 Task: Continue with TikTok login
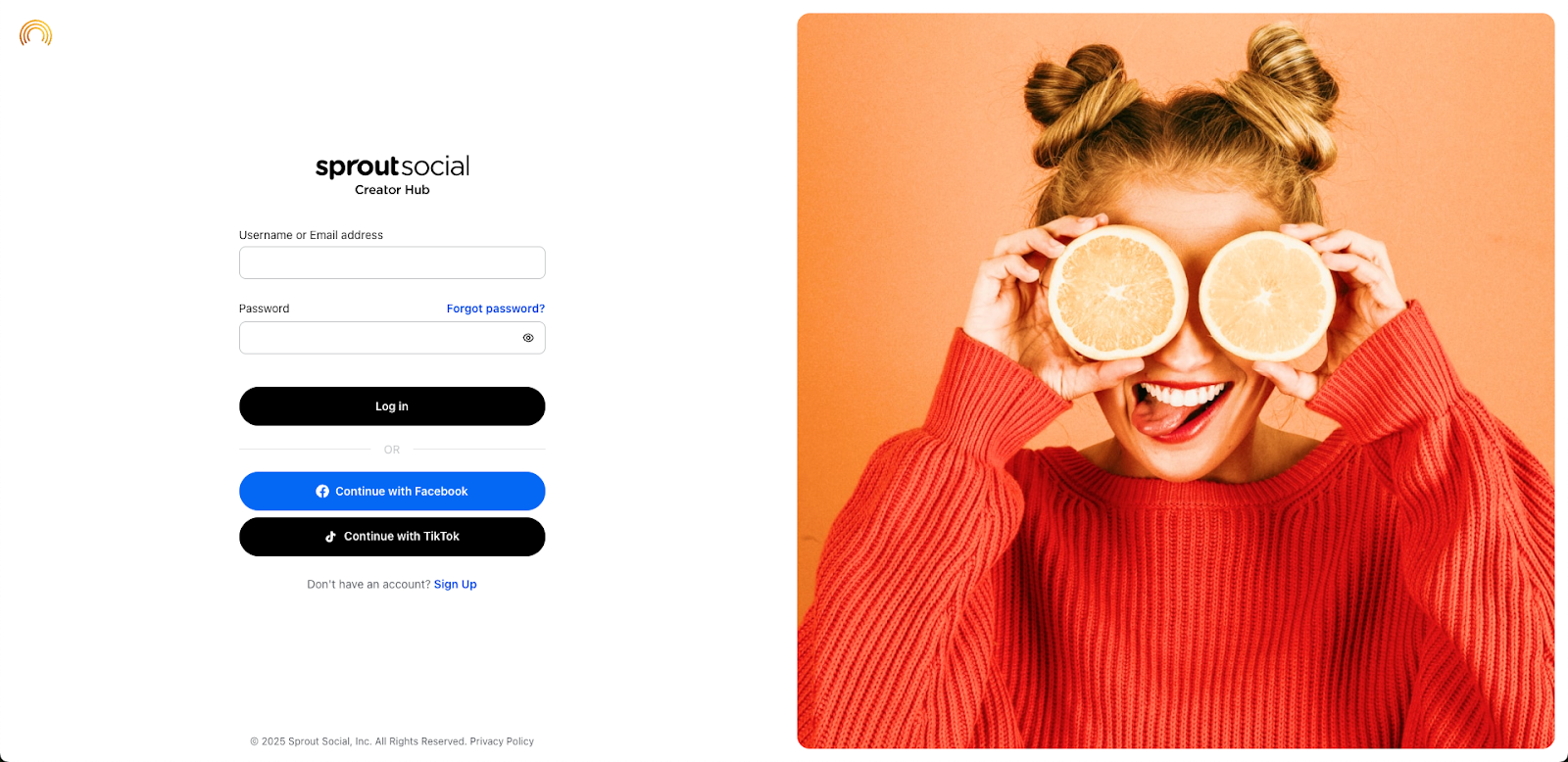pos(392,537)
